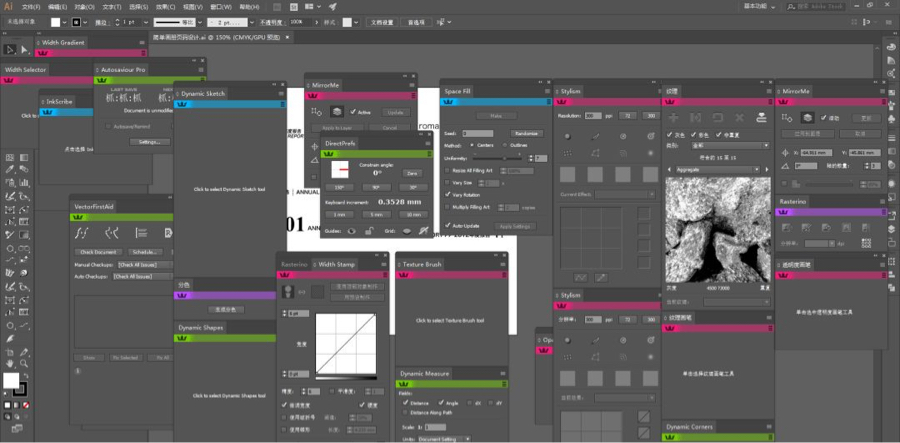Image resolution: width=900 pixels, height=443 pixels.
Task: Click the layers icon in MirrorMe panel
Action: coord(338,112)
